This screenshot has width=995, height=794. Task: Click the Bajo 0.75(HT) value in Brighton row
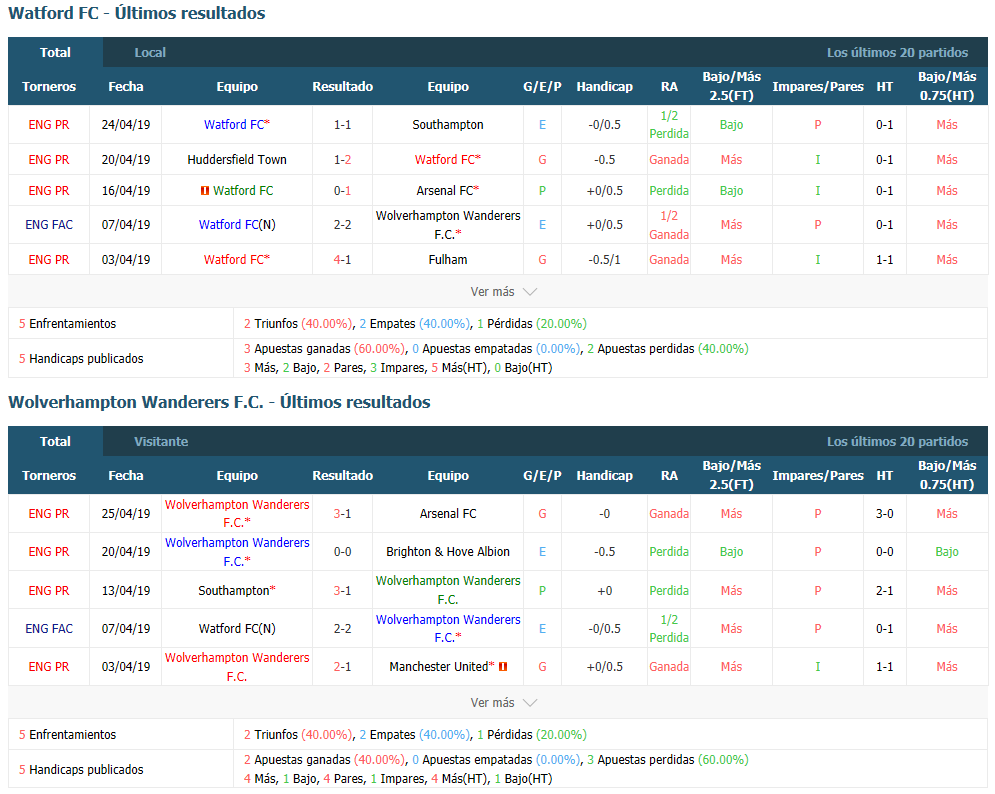coord(947,552)
